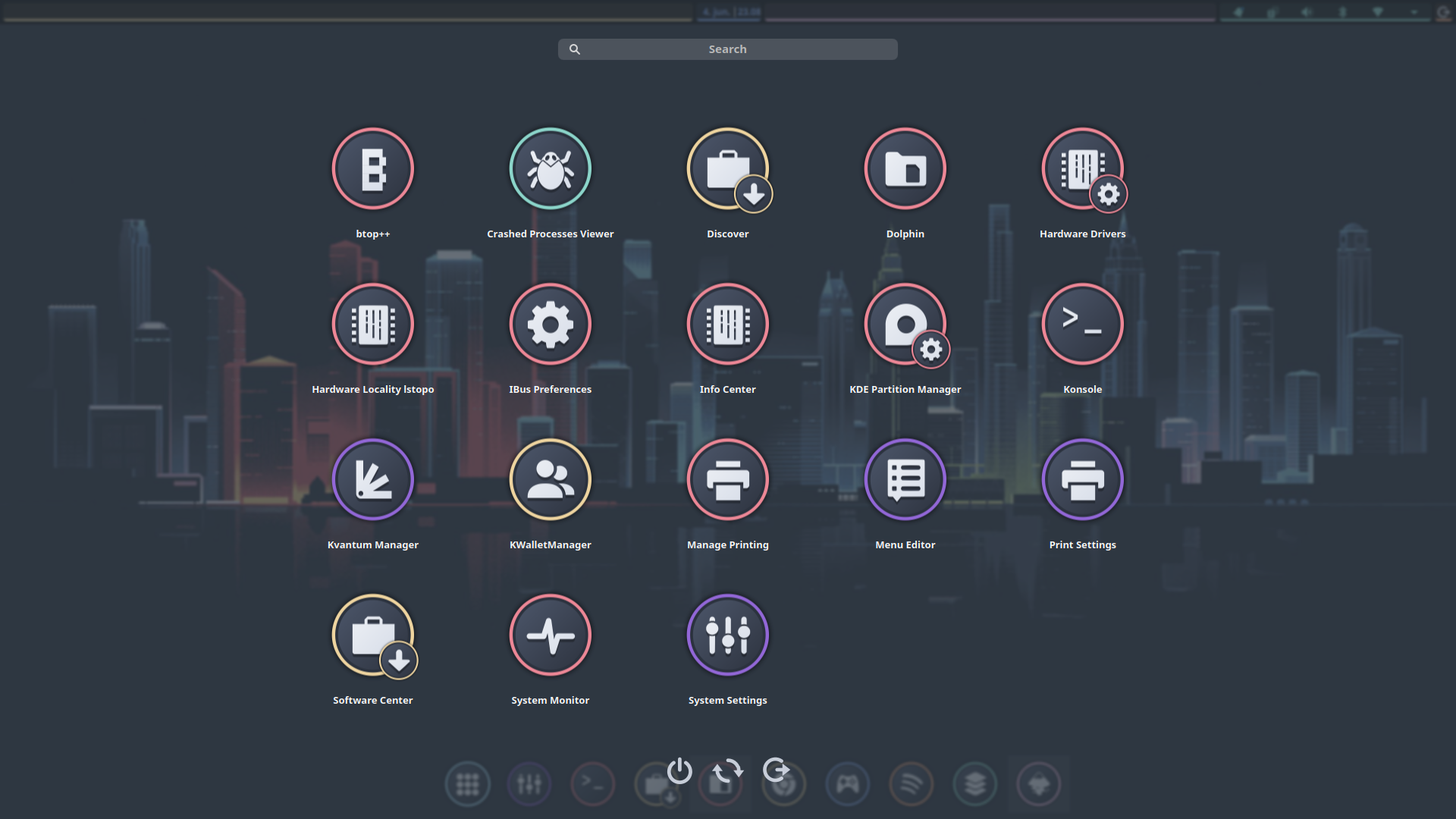
Task: Open Discover software store
Action: [727, 169]
